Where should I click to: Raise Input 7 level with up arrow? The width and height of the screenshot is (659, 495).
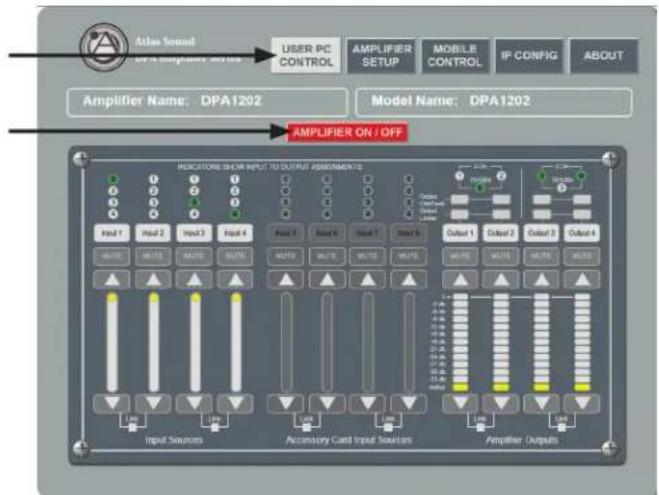(x=368, y=280)
